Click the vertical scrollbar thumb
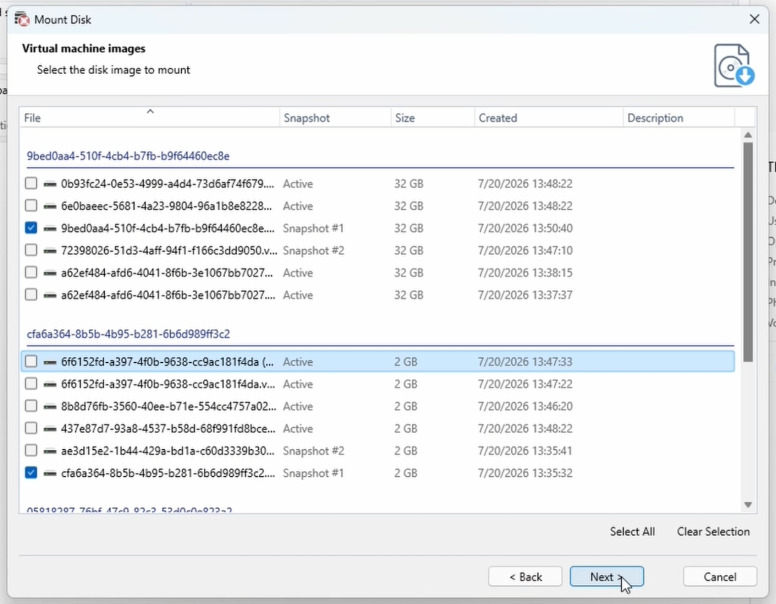Viewport: 776px width, 604px height. pyautogui.click(x=748, y=252)
